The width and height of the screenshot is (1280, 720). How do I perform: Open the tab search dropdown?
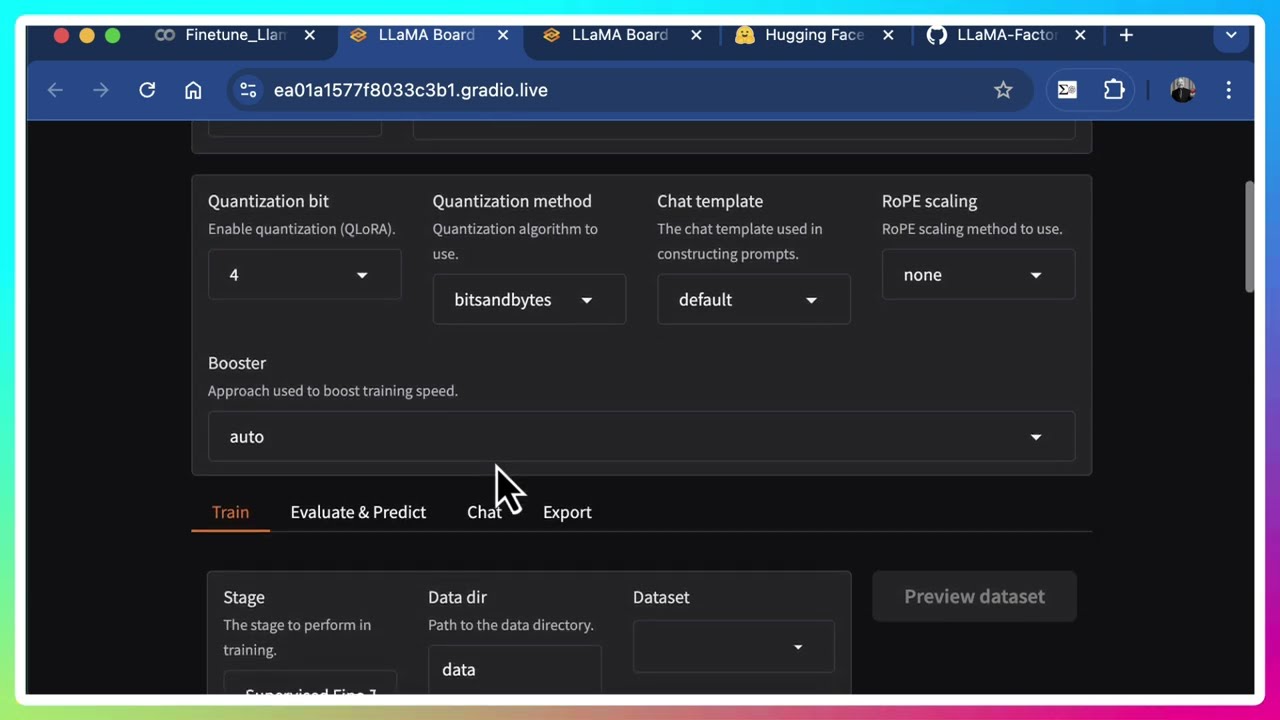tap(1231, 35)
